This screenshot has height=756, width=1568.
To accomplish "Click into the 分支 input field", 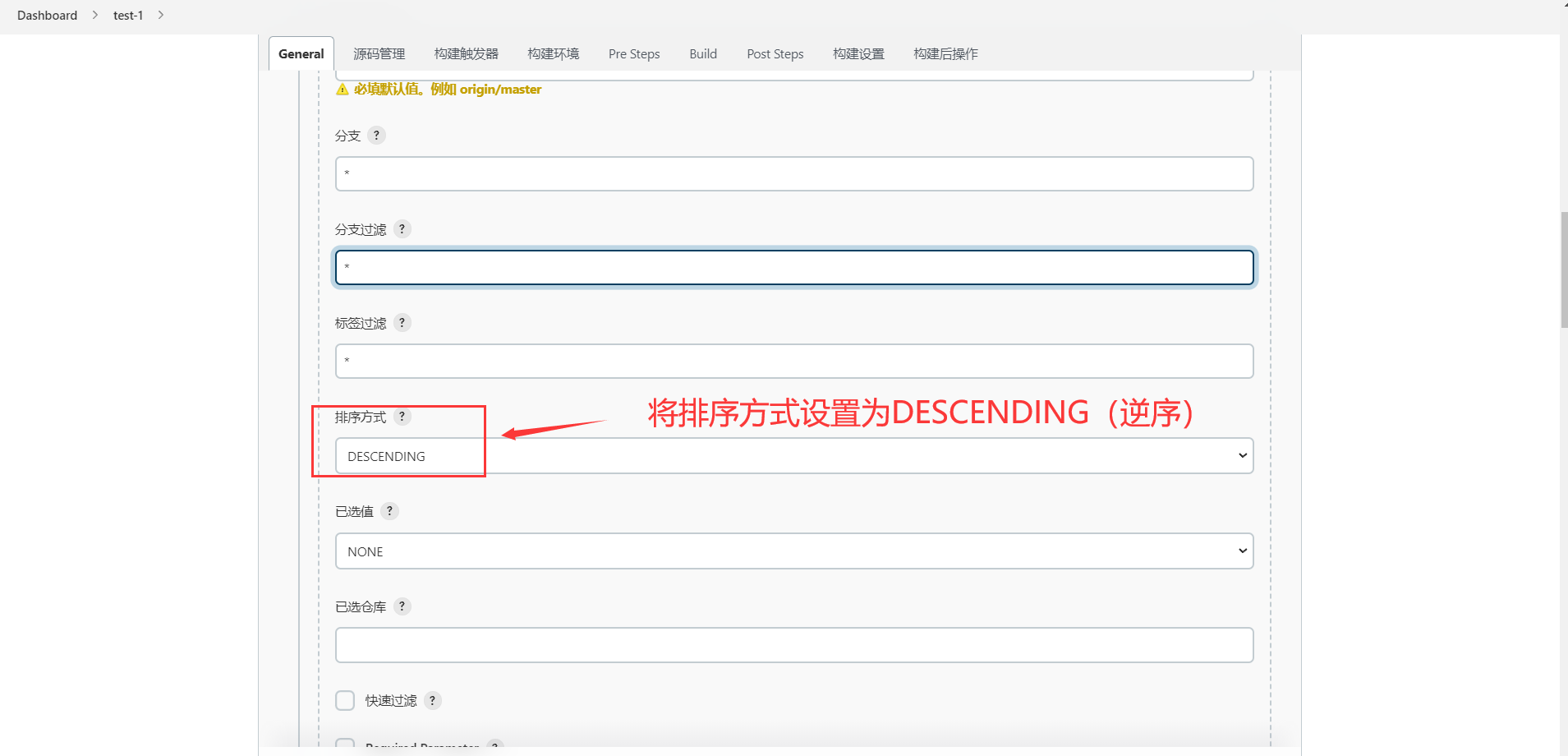I will click(794, 173).
